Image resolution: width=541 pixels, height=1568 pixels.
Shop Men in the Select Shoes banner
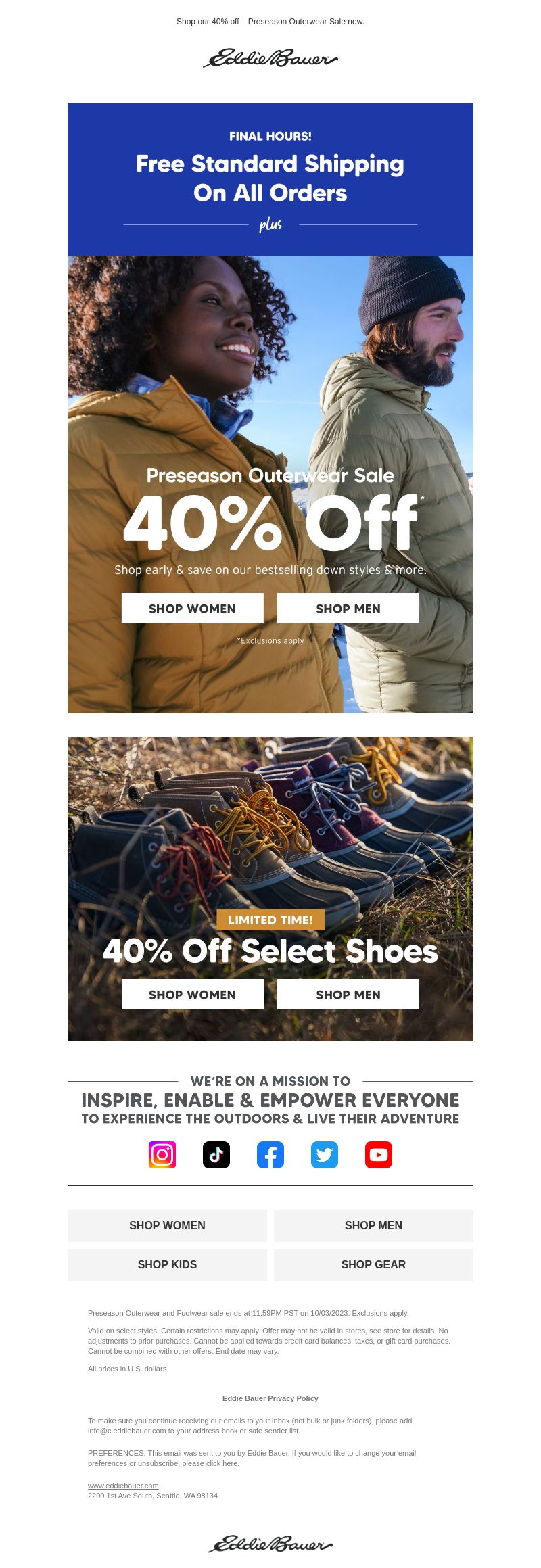[x=348, y=995]
